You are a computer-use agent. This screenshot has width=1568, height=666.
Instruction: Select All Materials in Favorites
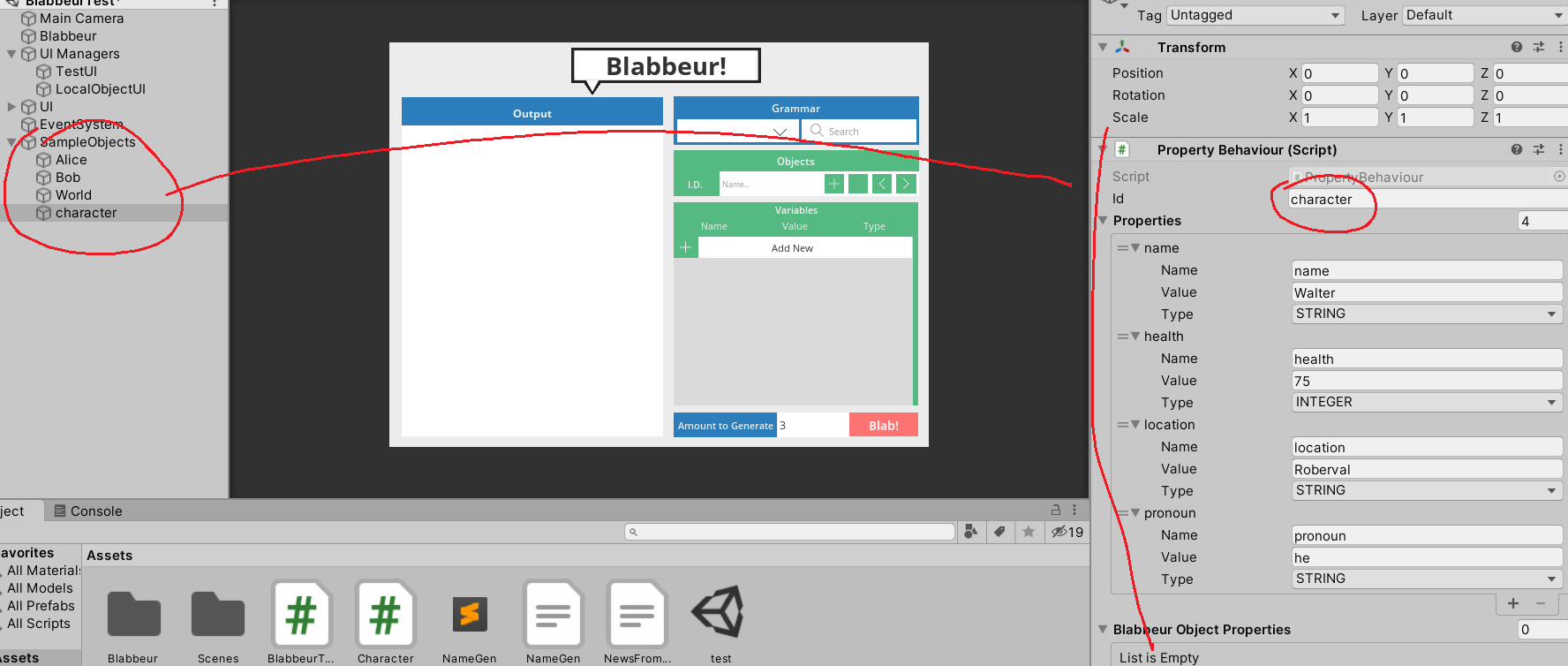(x=41, y=571)
